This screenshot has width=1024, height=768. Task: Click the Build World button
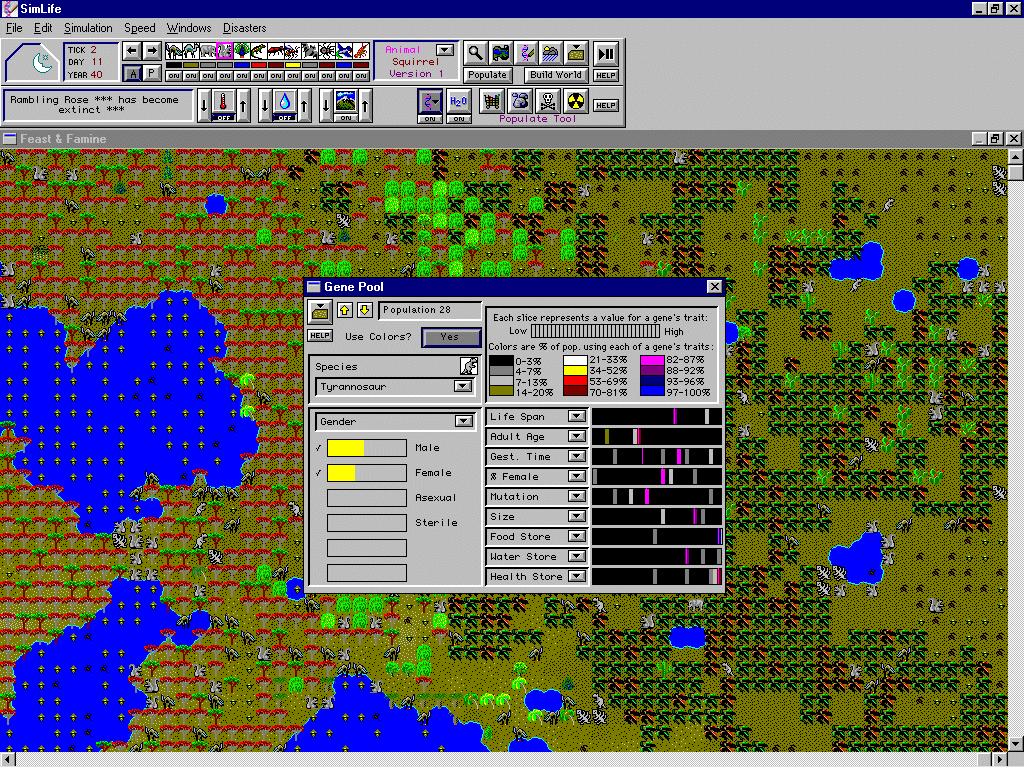coord(556,75)
